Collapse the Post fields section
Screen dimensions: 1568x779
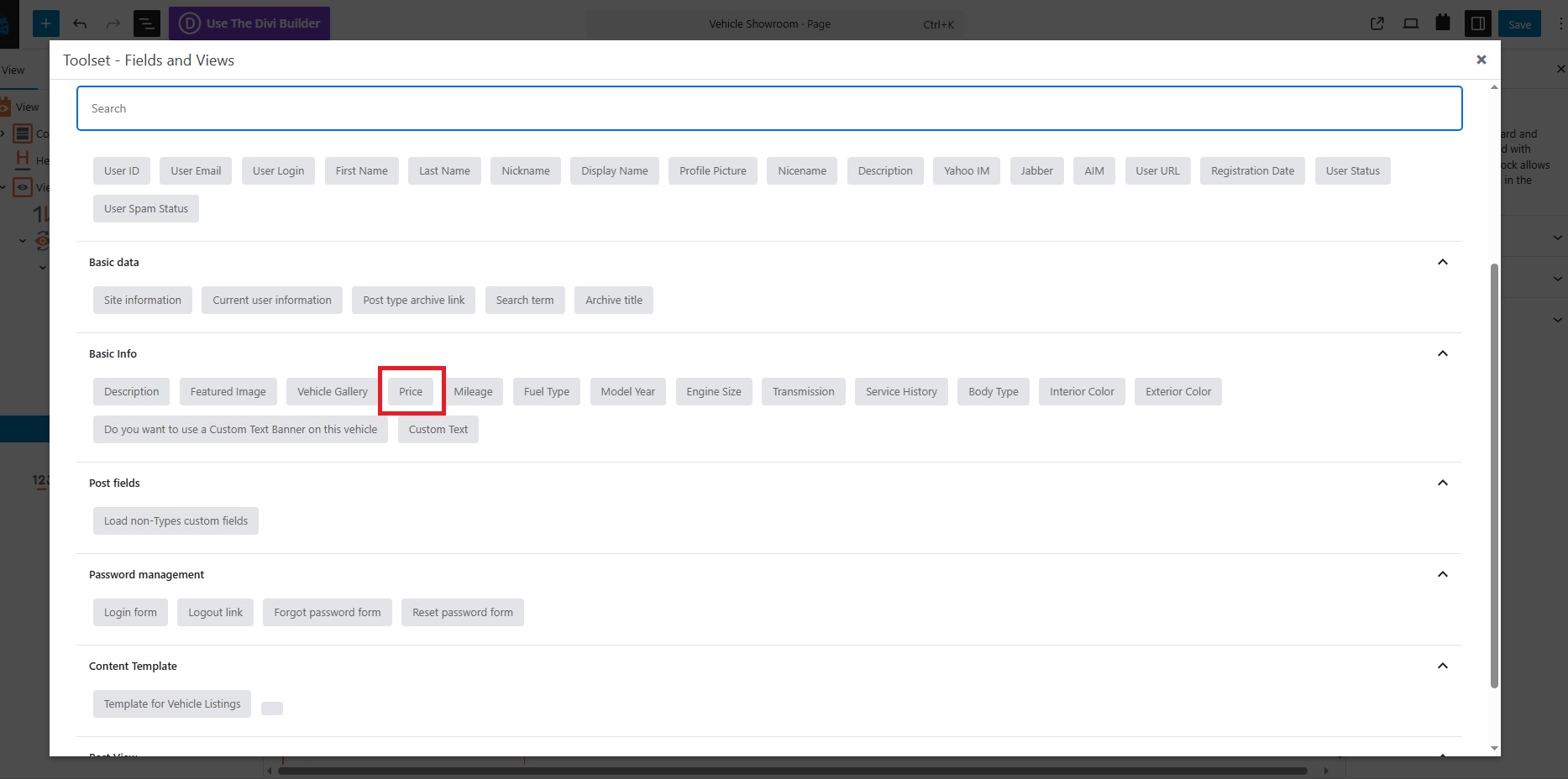[1443, 483]
